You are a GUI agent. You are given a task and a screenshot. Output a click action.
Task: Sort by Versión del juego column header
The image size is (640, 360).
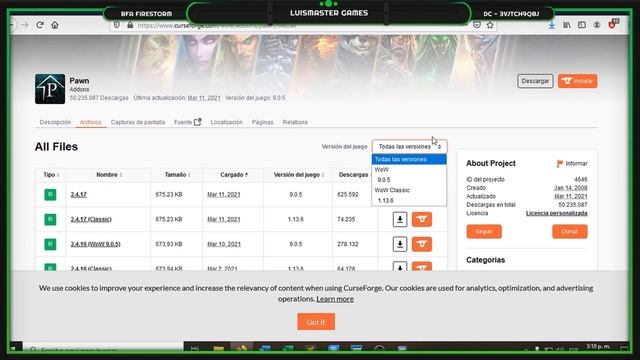[x=299, y=175]
